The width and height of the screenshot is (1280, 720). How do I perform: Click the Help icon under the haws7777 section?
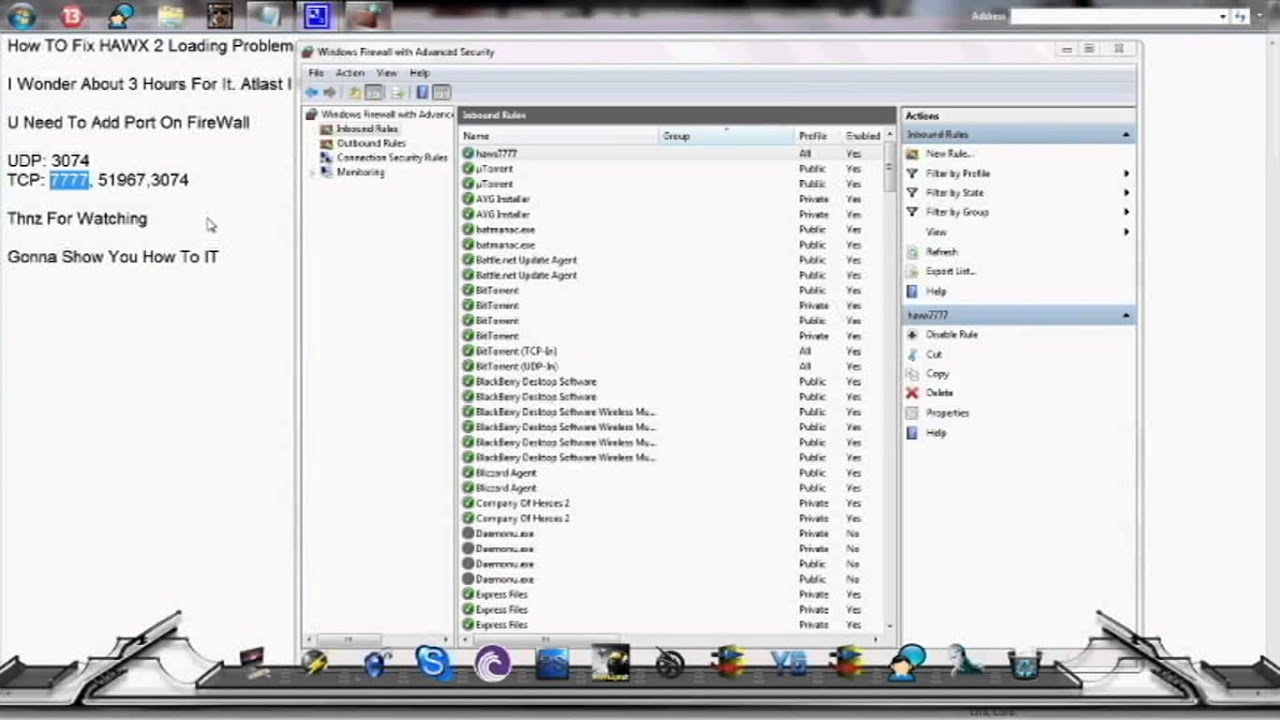(912, 433)
